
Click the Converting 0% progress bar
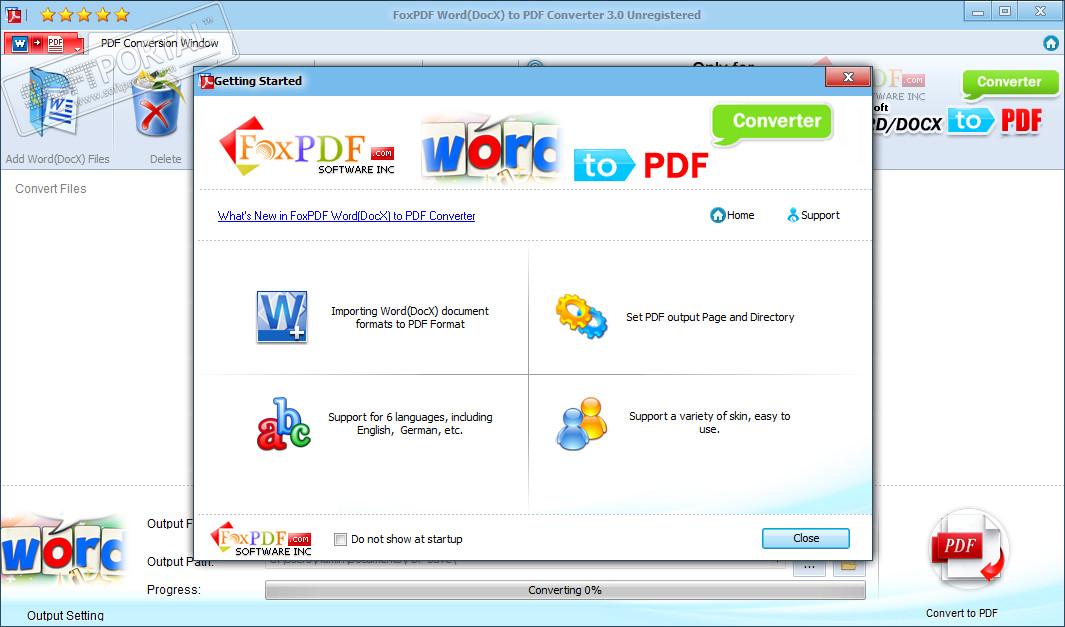pyautogui.click(x=565, y=590)
